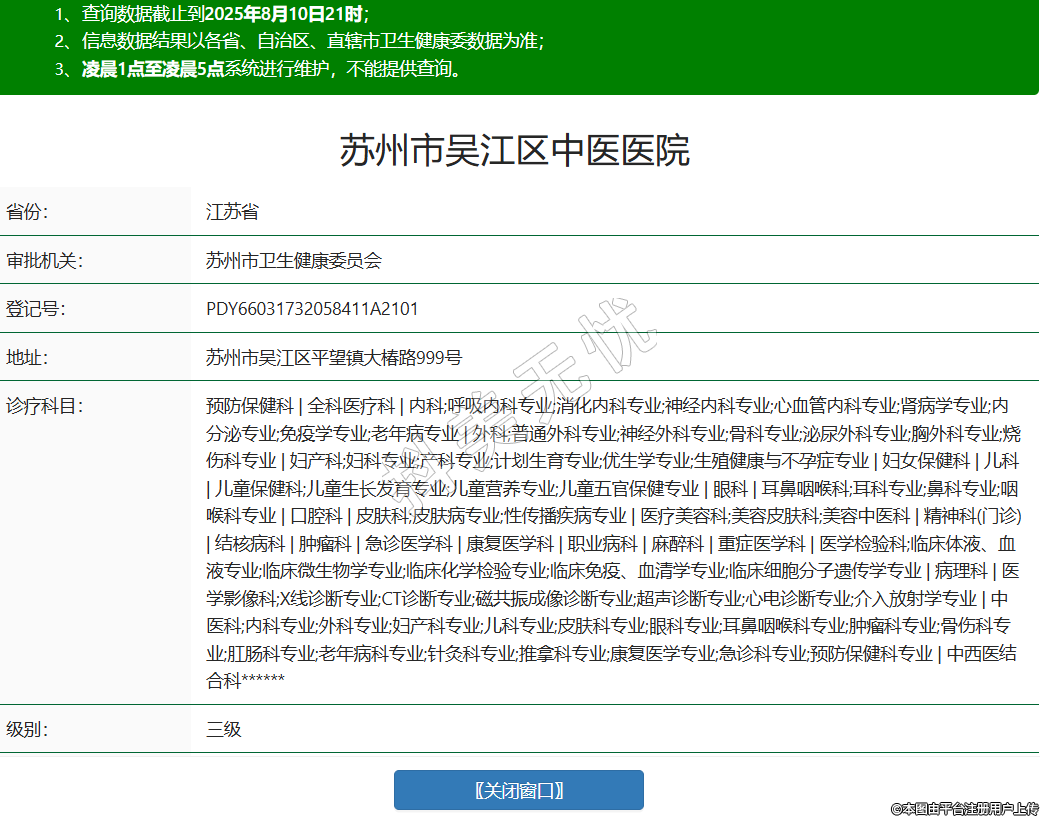Click the level value 三级
The width and height of the screenshot is (1040, 816).
[224, 729]
